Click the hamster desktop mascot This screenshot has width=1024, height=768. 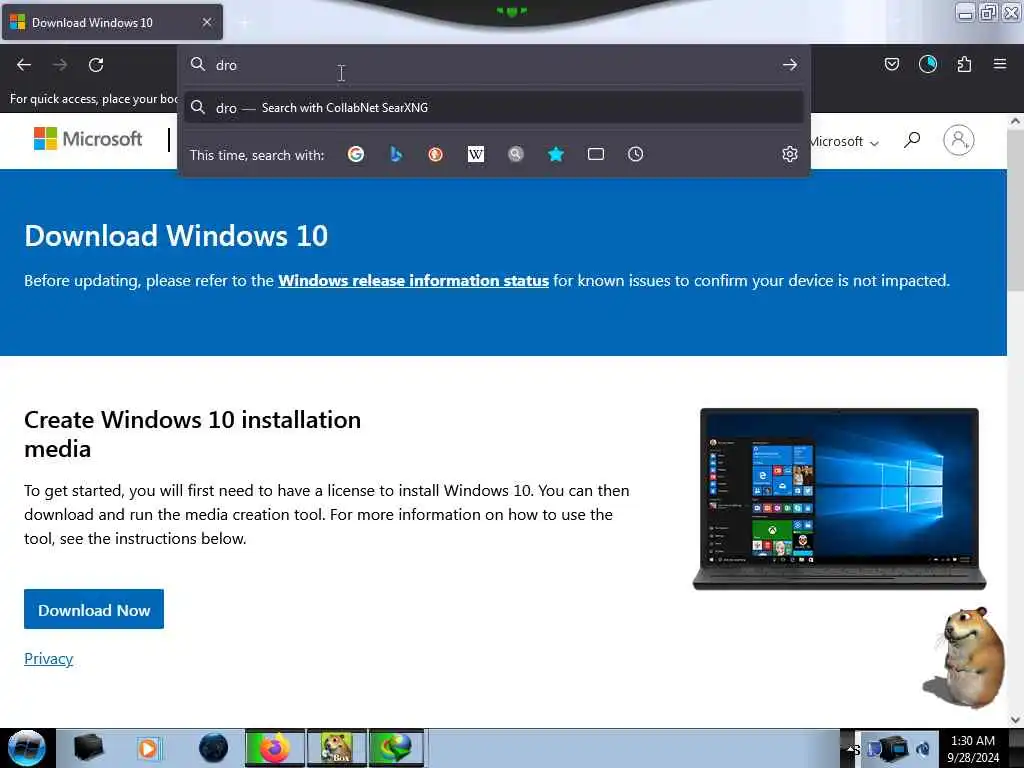(965, 658)
